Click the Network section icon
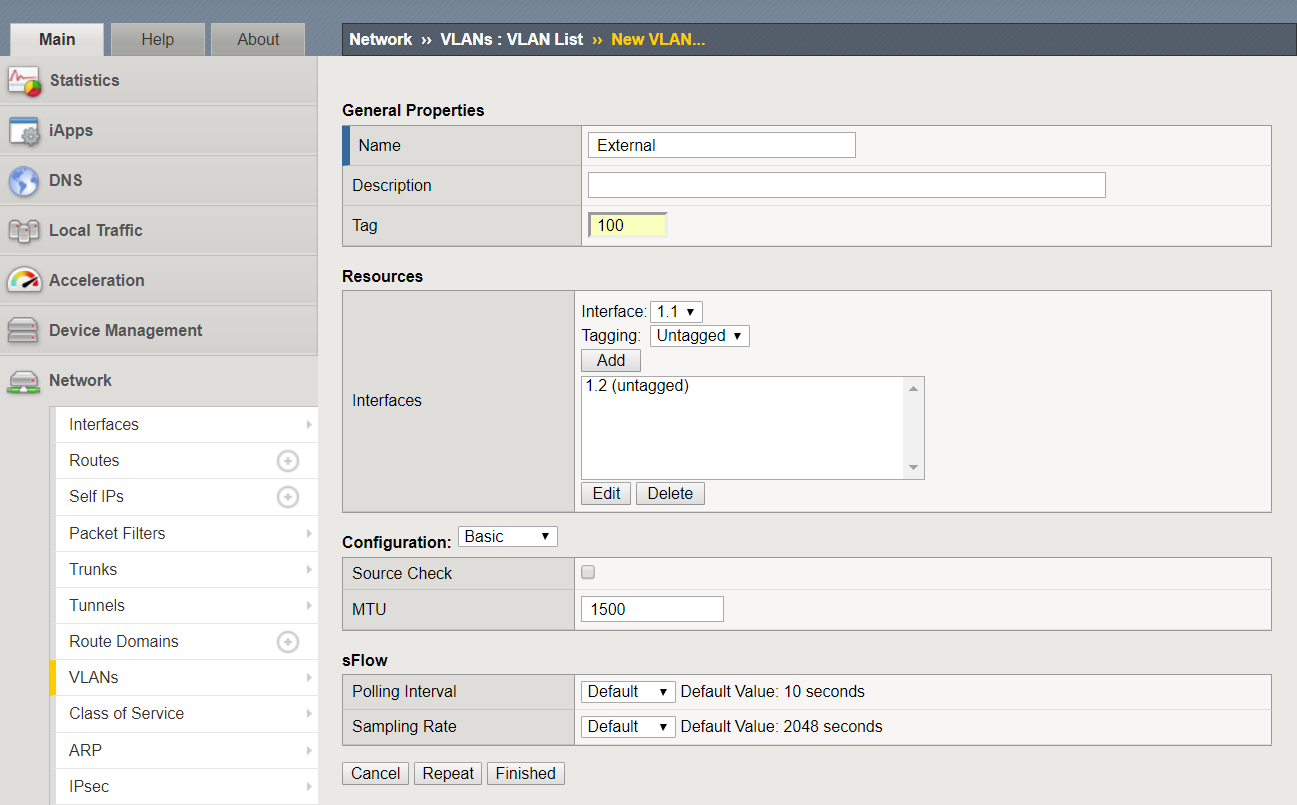 (24, 381)
